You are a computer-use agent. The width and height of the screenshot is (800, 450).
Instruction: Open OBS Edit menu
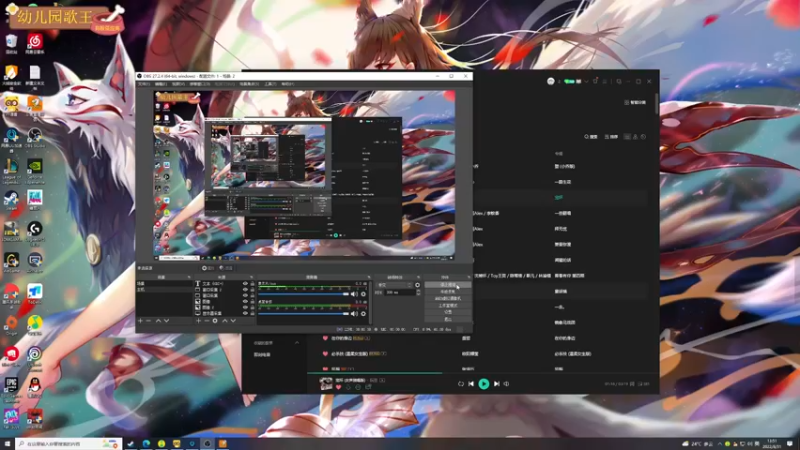coord(161,84)
